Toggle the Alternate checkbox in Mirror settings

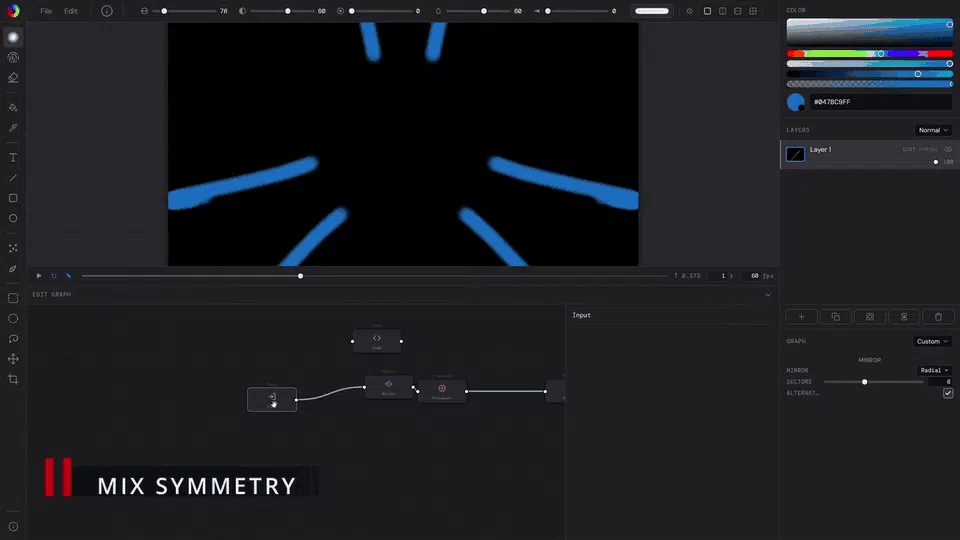tap(948, 393)
